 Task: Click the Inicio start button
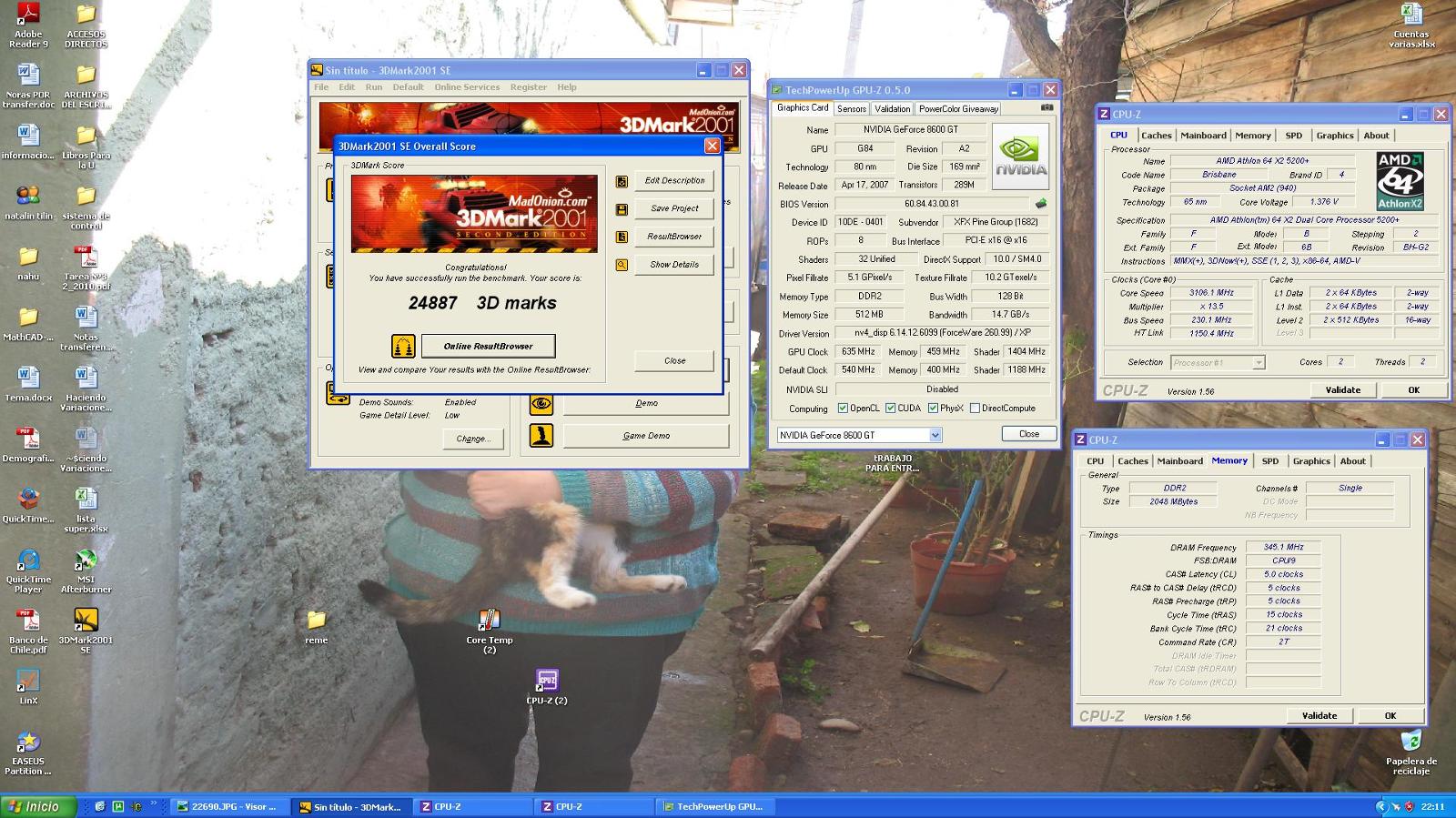click(38, 806)
